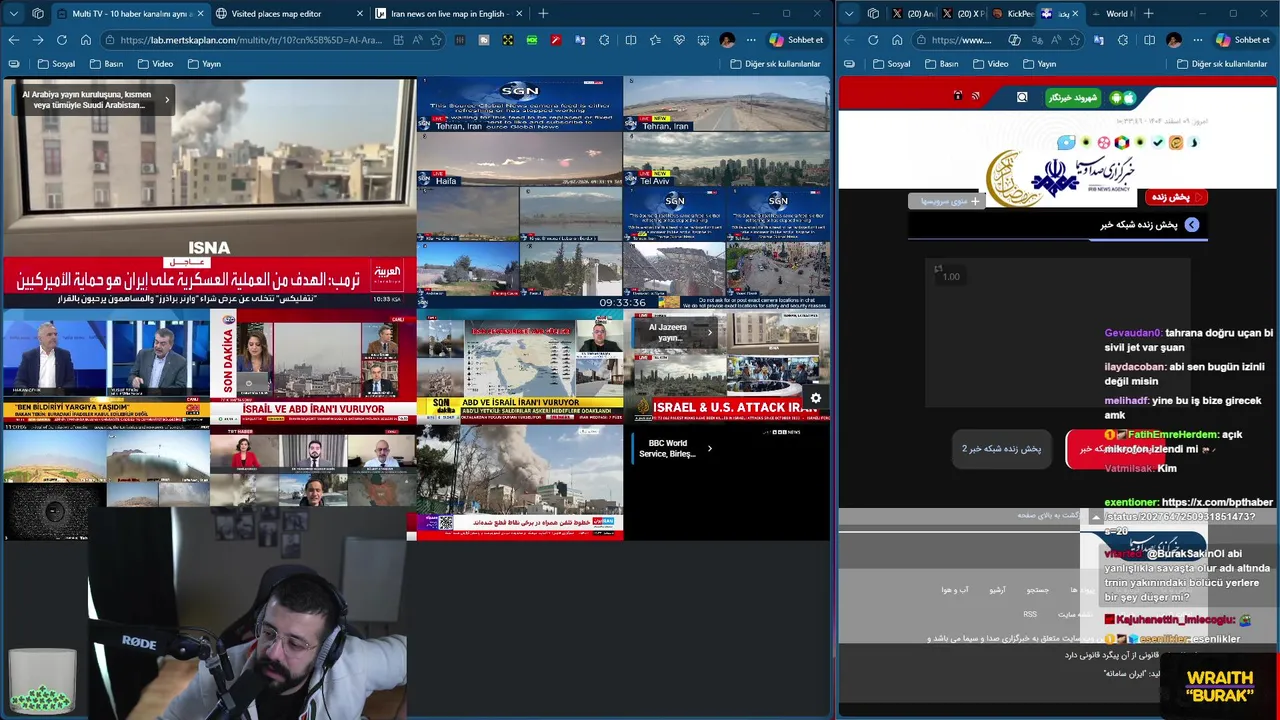Open three-dot menu in right browser window
Image resolution: width=1280 pixels, height=720 pixels.
coord(1198,40)
